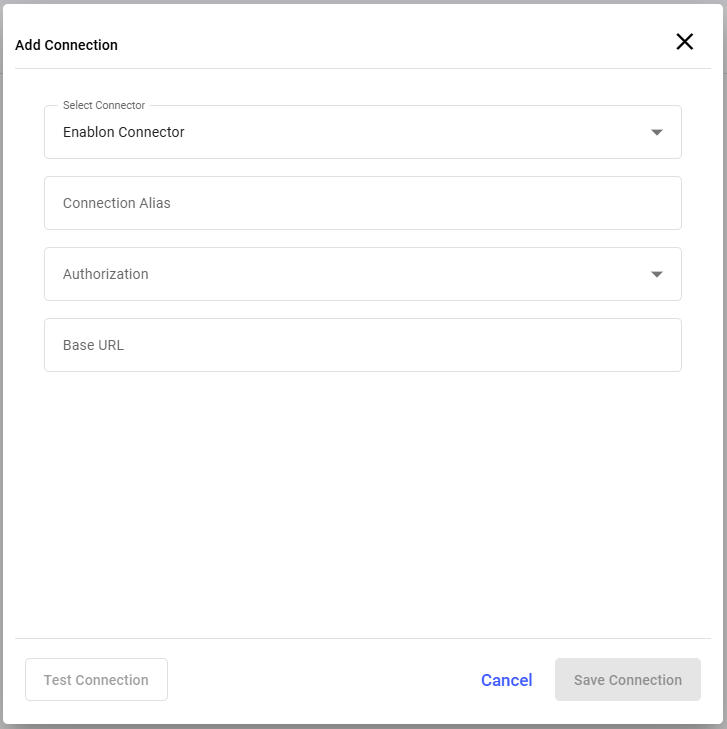Click into the Base URL field
Screen dimensions: 727x729
click(x=362, y=345)
